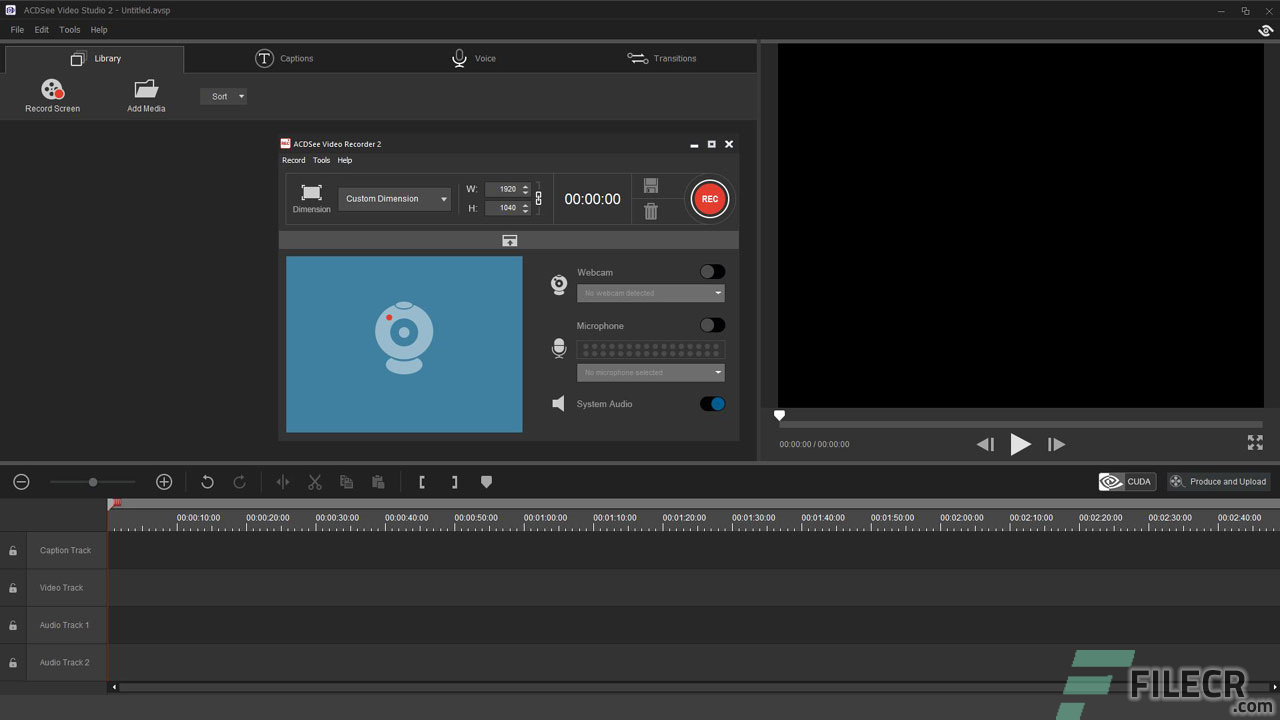Redo the last action
This screenshot has height=720, width=1280.
tap(239, 482)
